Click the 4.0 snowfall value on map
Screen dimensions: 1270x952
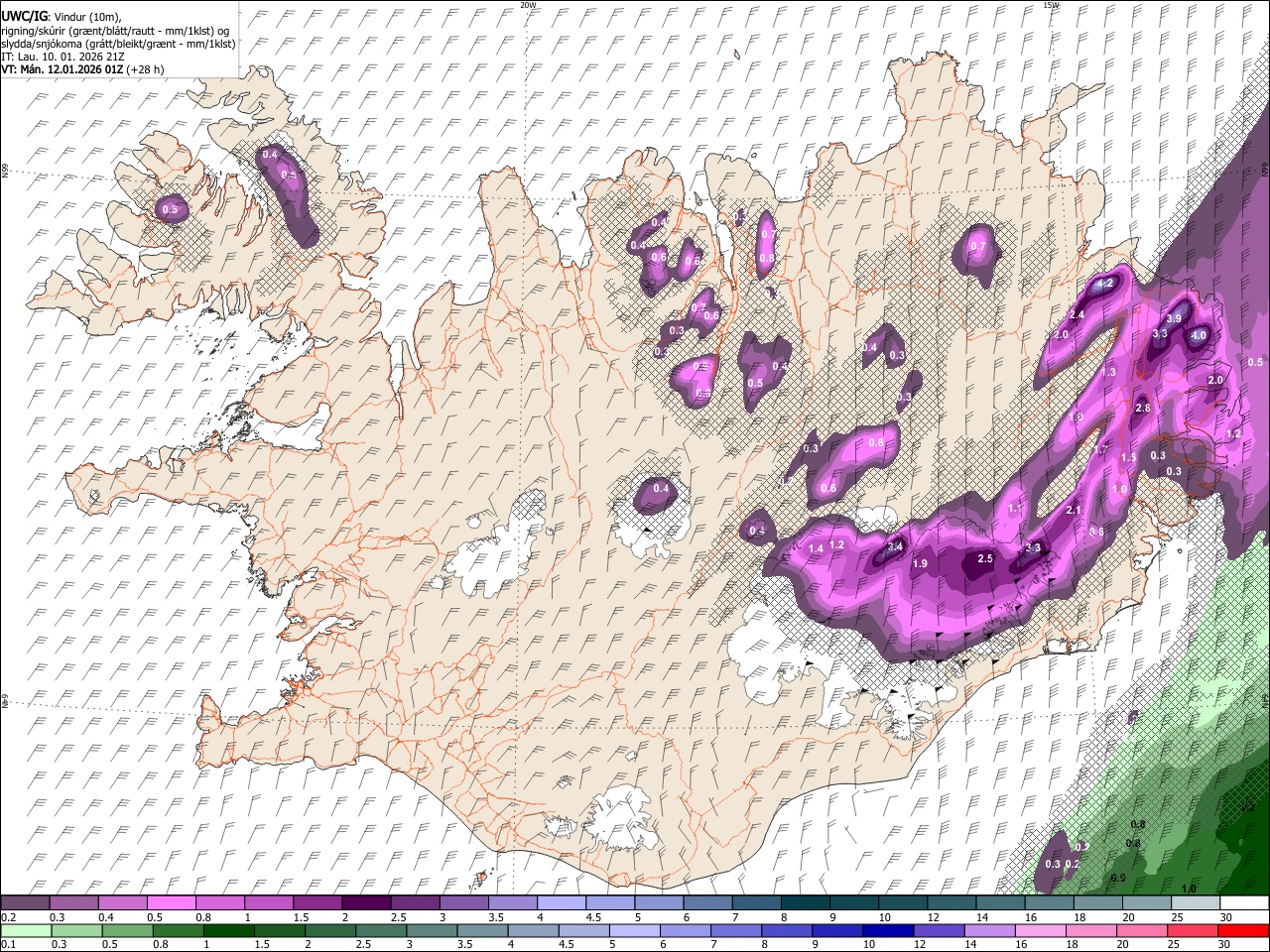pos(1199,336)
